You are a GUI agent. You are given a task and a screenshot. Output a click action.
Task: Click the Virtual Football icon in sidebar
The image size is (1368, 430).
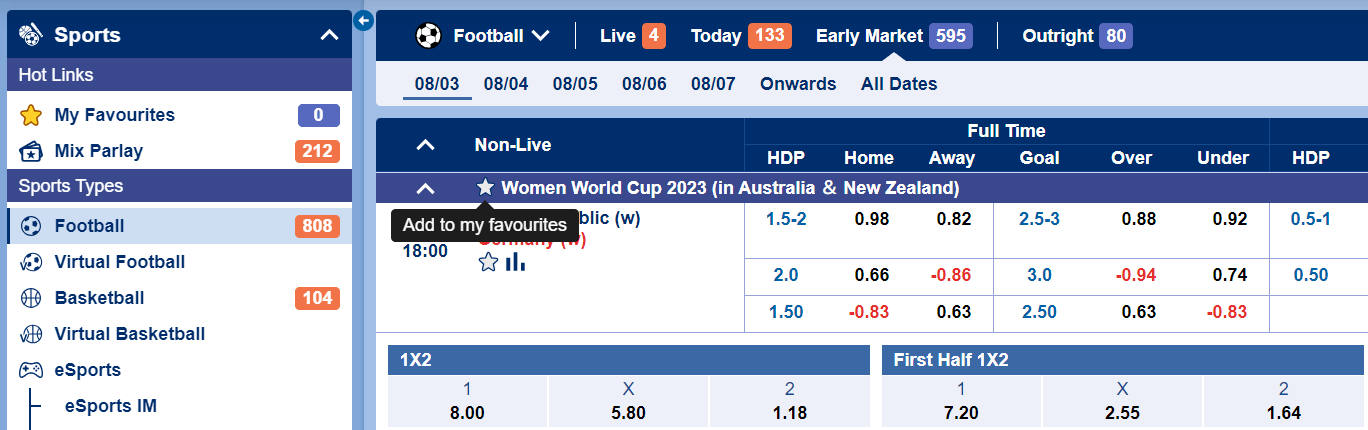(x=31, y=262)
